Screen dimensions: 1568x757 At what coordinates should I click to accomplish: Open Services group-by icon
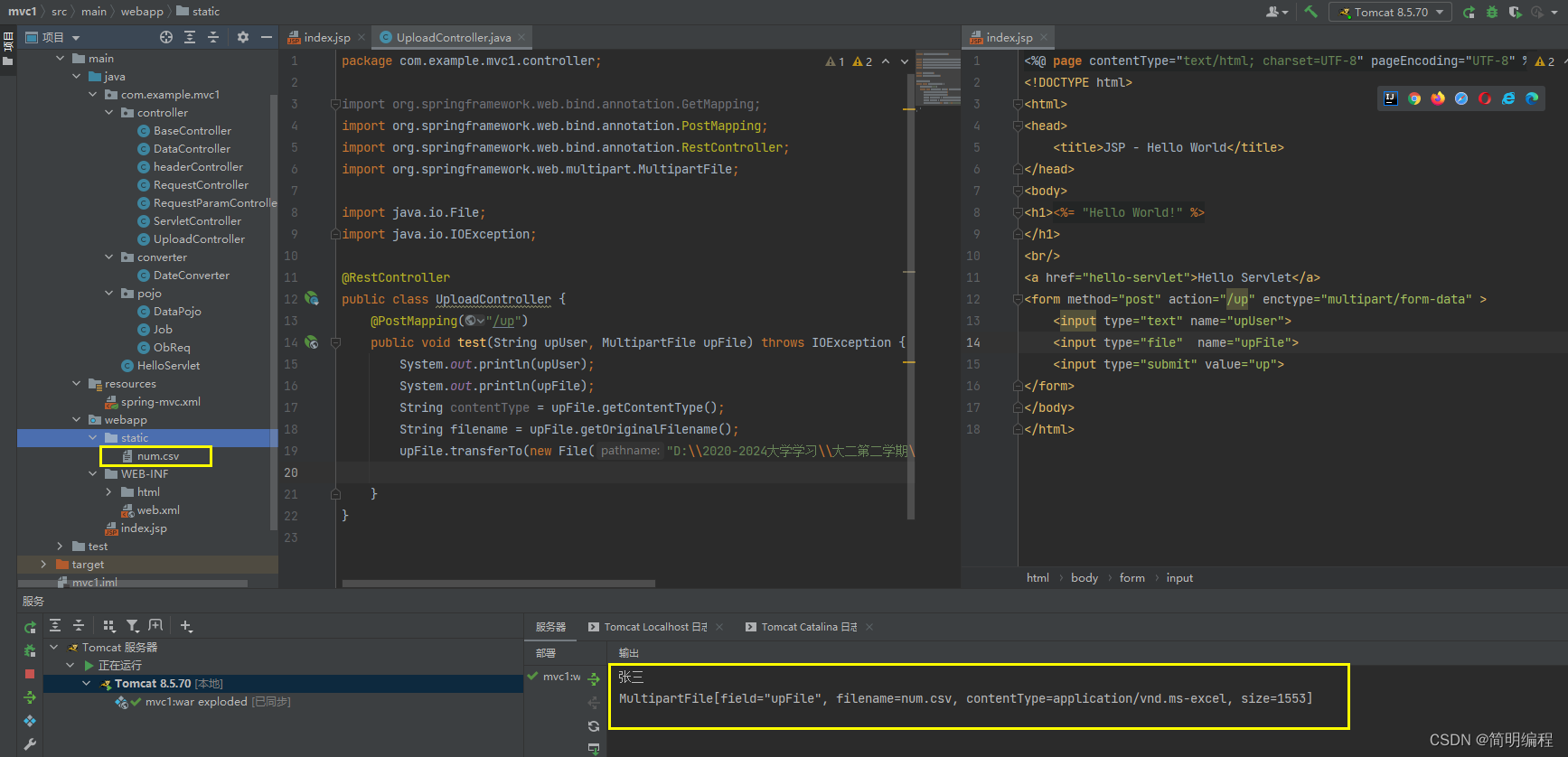point(109,625)
